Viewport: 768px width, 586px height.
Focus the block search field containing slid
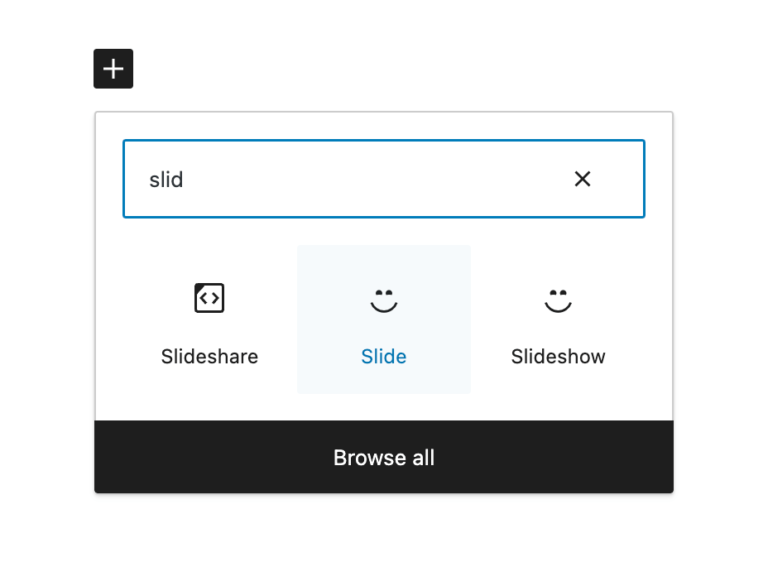384,179
